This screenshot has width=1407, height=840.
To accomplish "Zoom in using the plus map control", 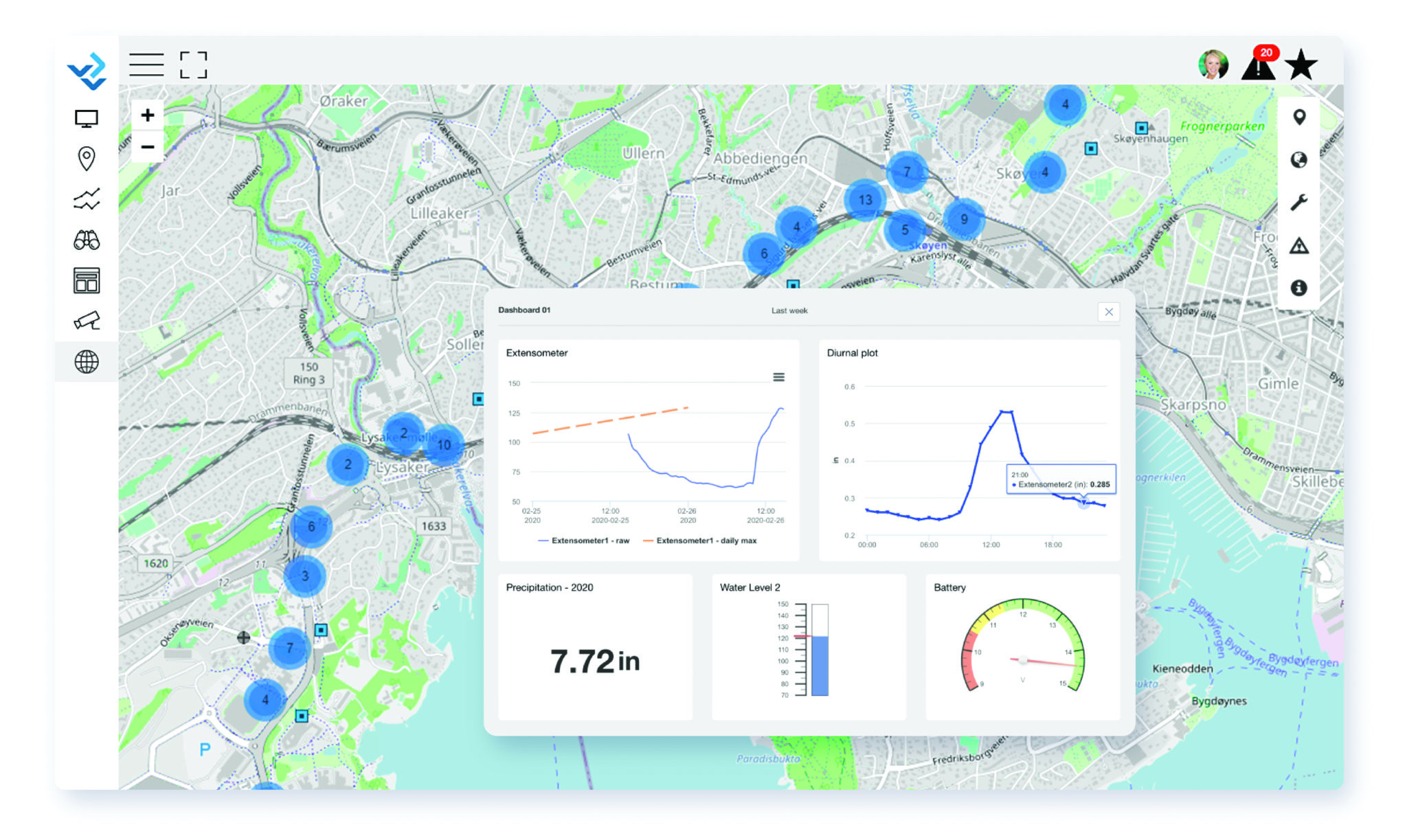I will [x=146, y=115].
